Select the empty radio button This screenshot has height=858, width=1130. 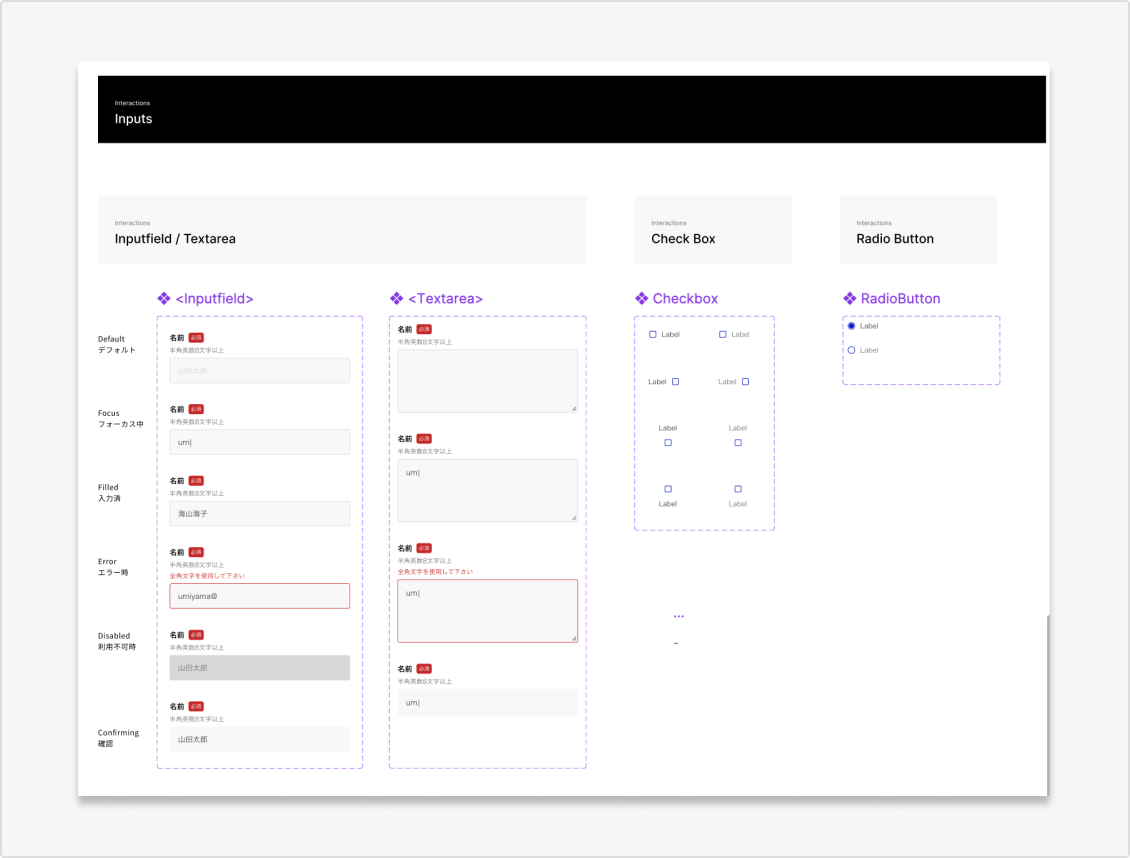[x=852, y=351]
